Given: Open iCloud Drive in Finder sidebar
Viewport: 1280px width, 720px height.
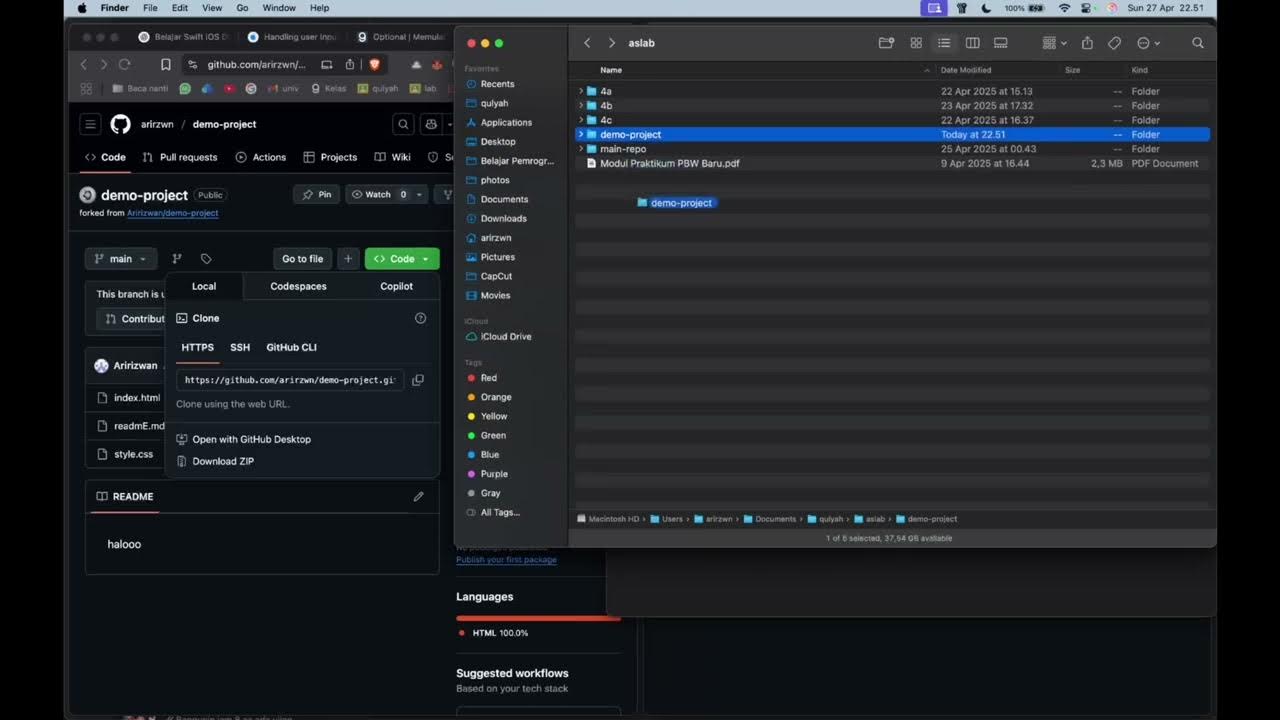Looking at the screenshot, I should click(x=505, y=337).
